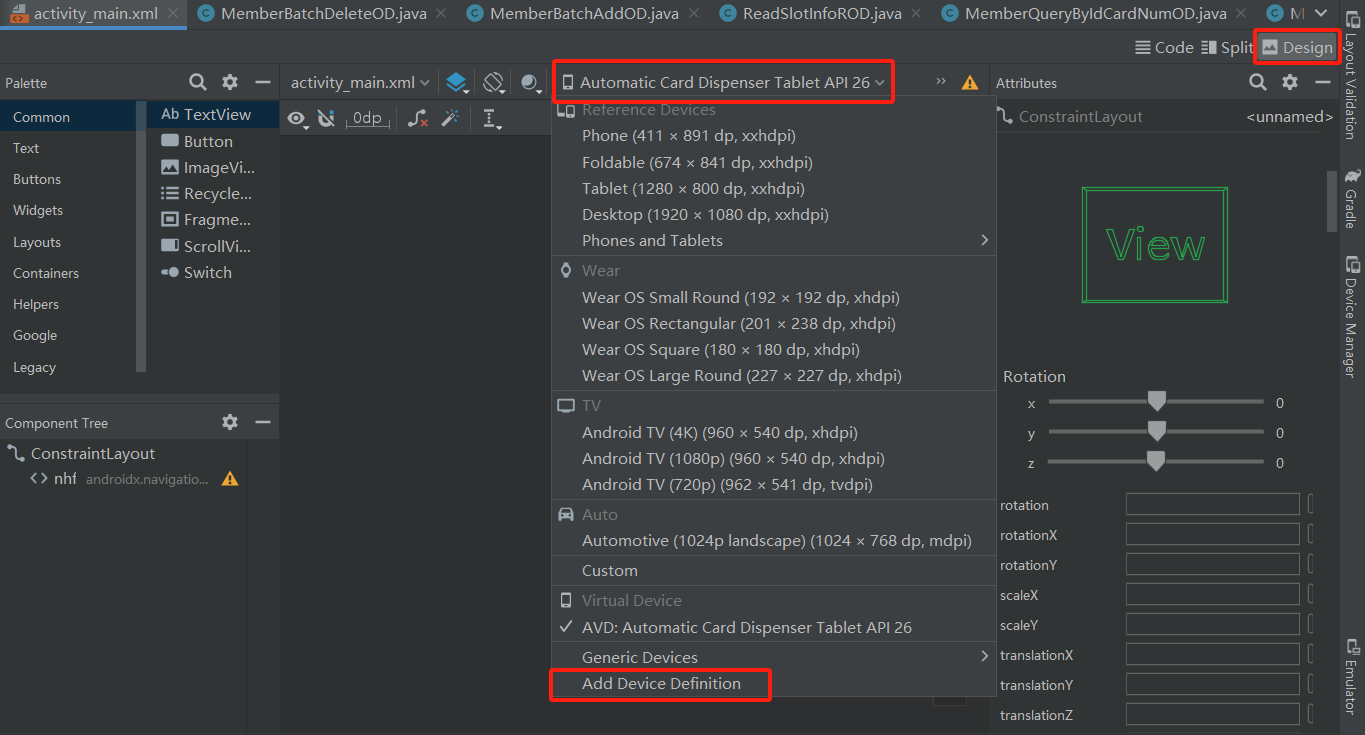Clear all constraints icon
Screen dimensions: 1365x735
coord(418,118)
